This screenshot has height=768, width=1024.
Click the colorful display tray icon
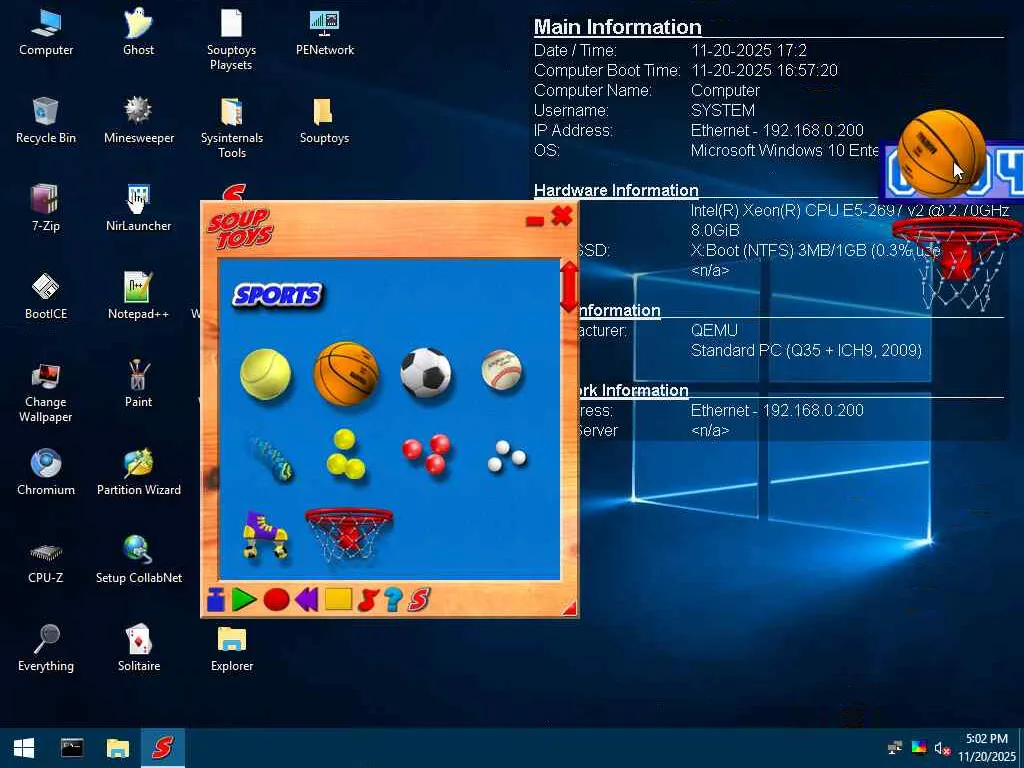(919, 748)
